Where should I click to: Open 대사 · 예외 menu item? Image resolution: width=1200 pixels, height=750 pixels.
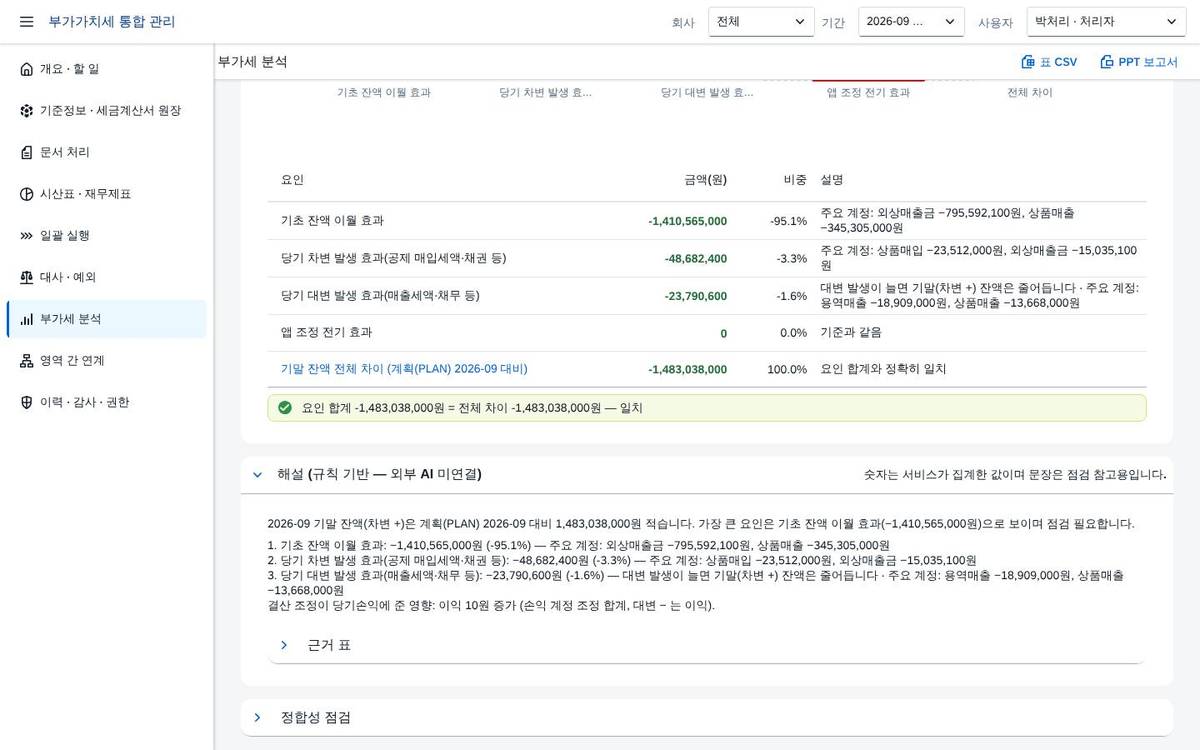point(106,277)
